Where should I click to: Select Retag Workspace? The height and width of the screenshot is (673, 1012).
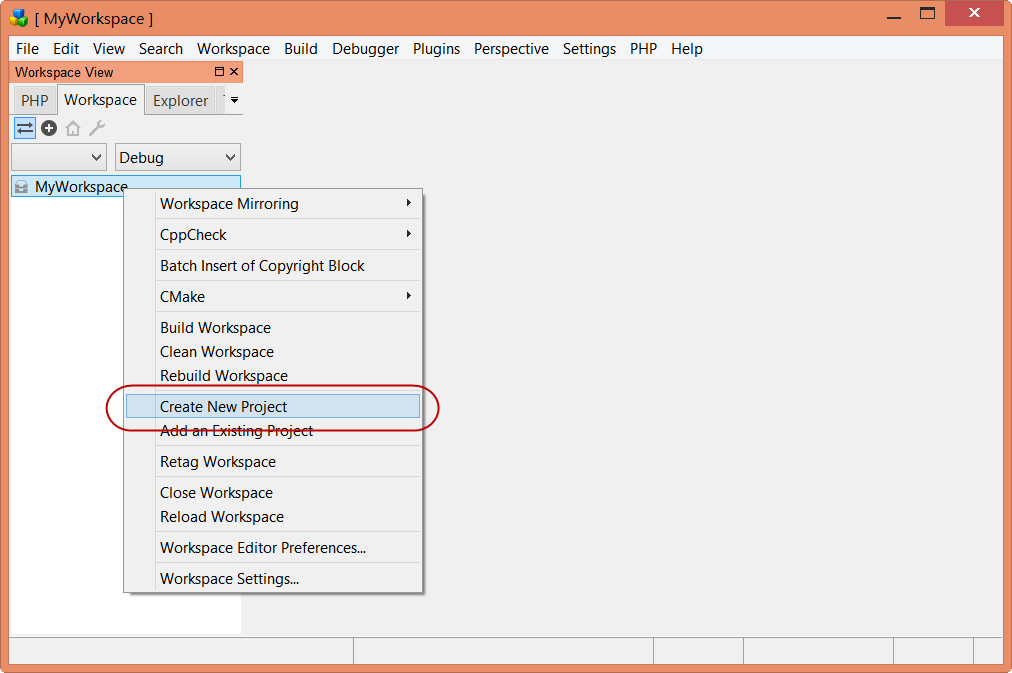tap(274, 462)
